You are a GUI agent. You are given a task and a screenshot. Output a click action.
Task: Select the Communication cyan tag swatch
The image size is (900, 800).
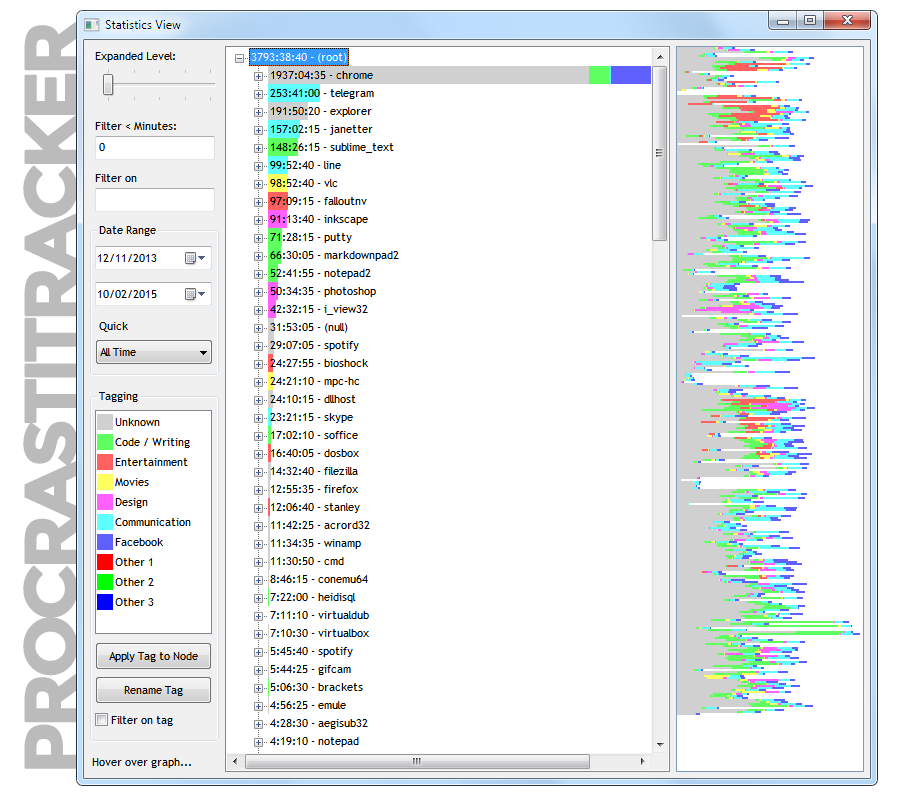(105, 523)
